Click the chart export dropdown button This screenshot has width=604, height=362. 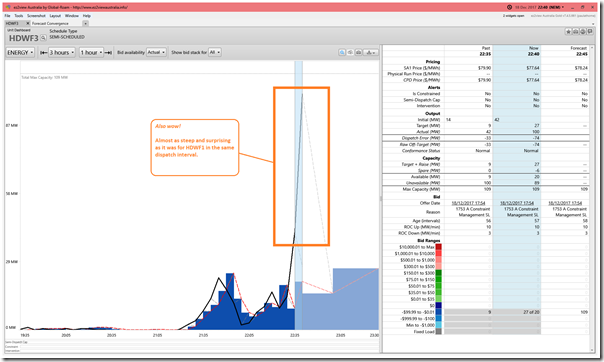tap(371, 52)
